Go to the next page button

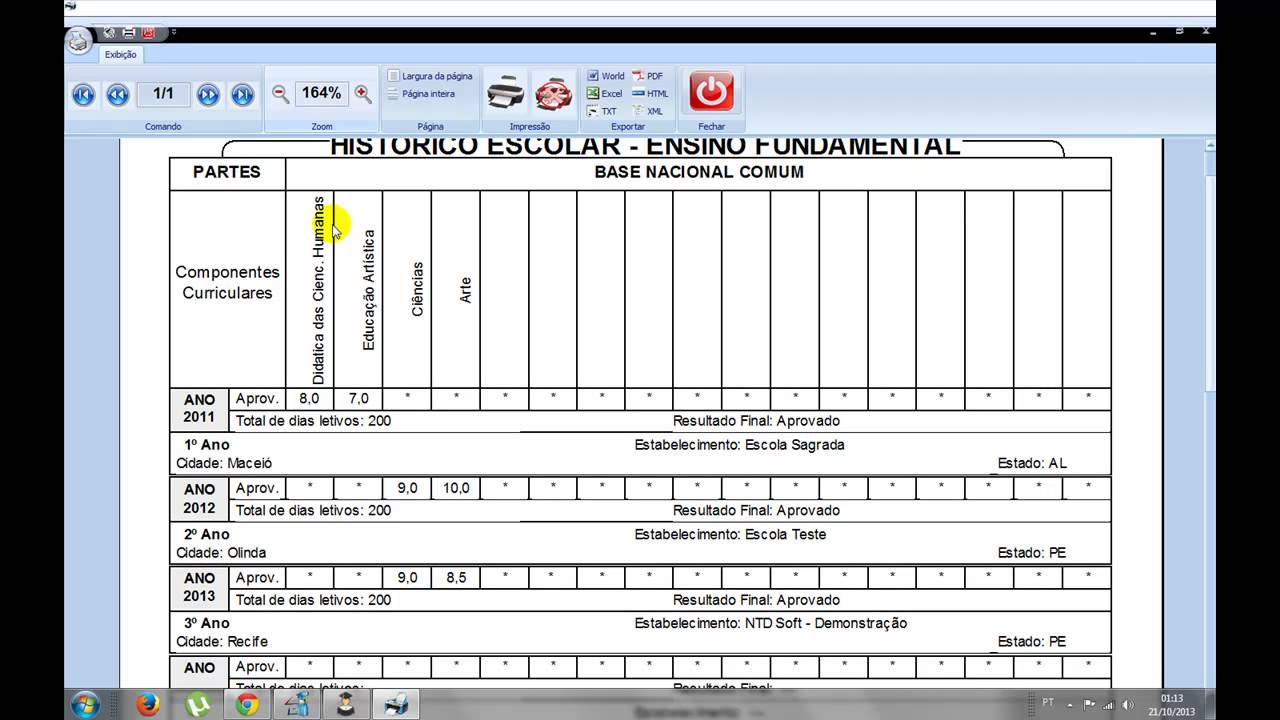pyautogui.click(x=208, y=95)
